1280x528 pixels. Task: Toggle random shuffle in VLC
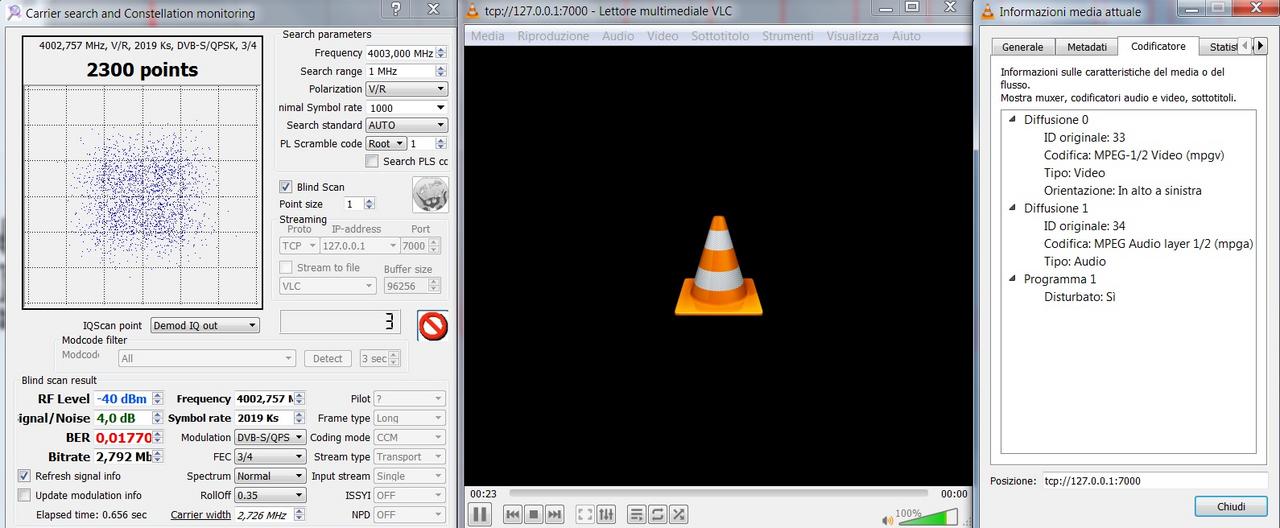tap(679, 514)
